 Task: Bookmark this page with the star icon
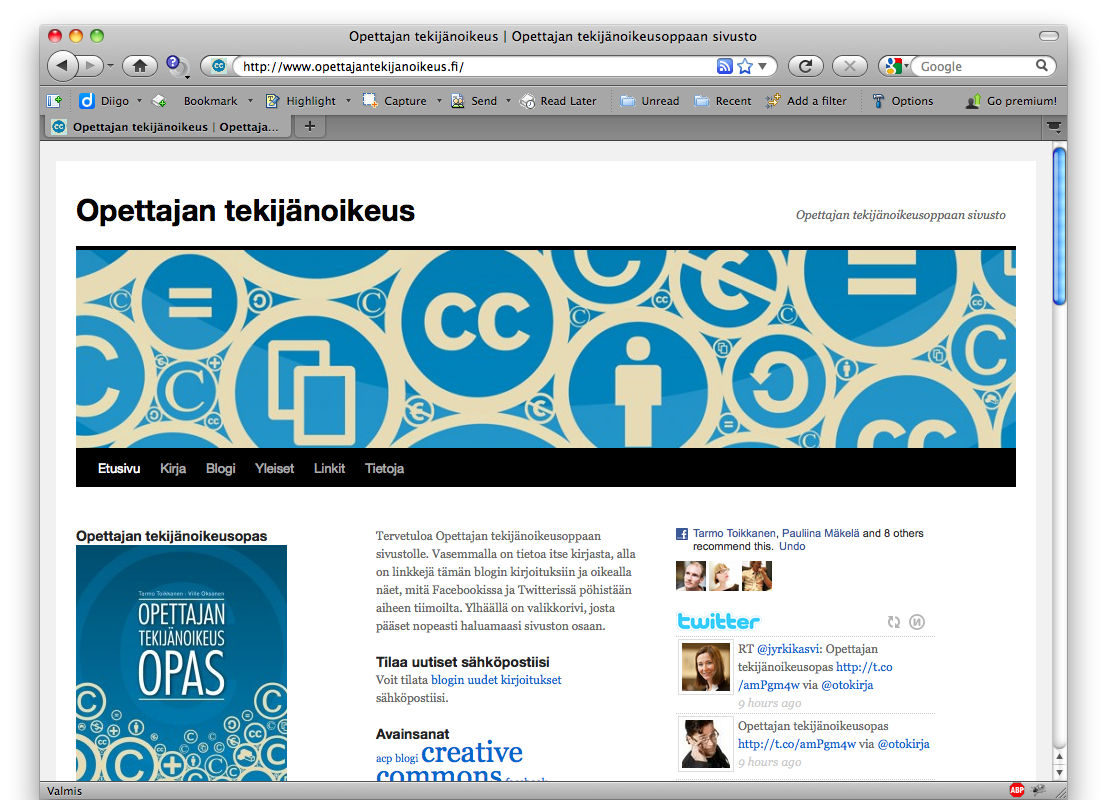[x=745, y=66]
